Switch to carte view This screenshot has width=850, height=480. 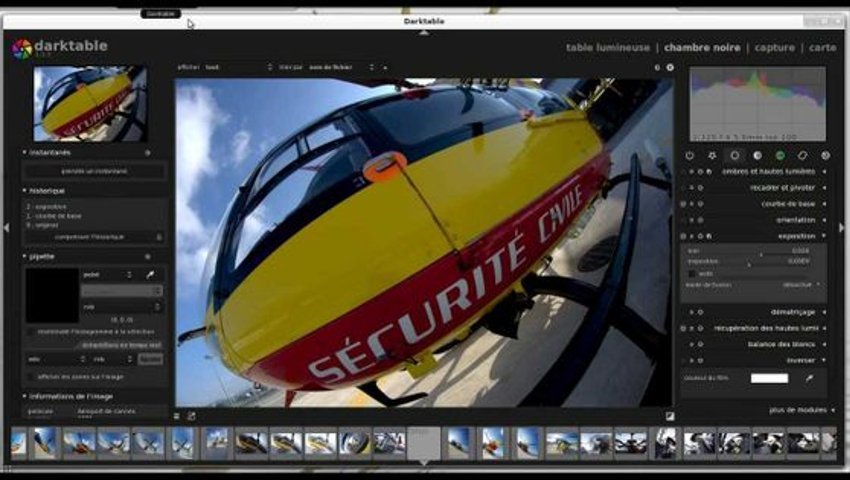tap(822, 48)
